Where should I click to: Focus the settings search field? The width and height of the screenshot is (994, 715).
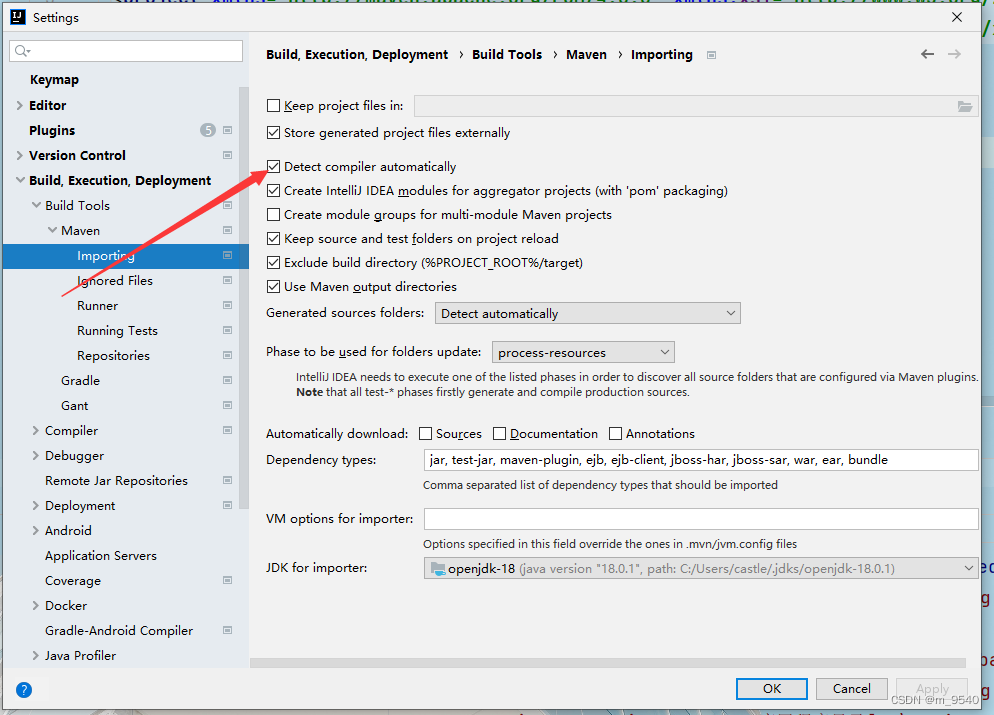126,51
